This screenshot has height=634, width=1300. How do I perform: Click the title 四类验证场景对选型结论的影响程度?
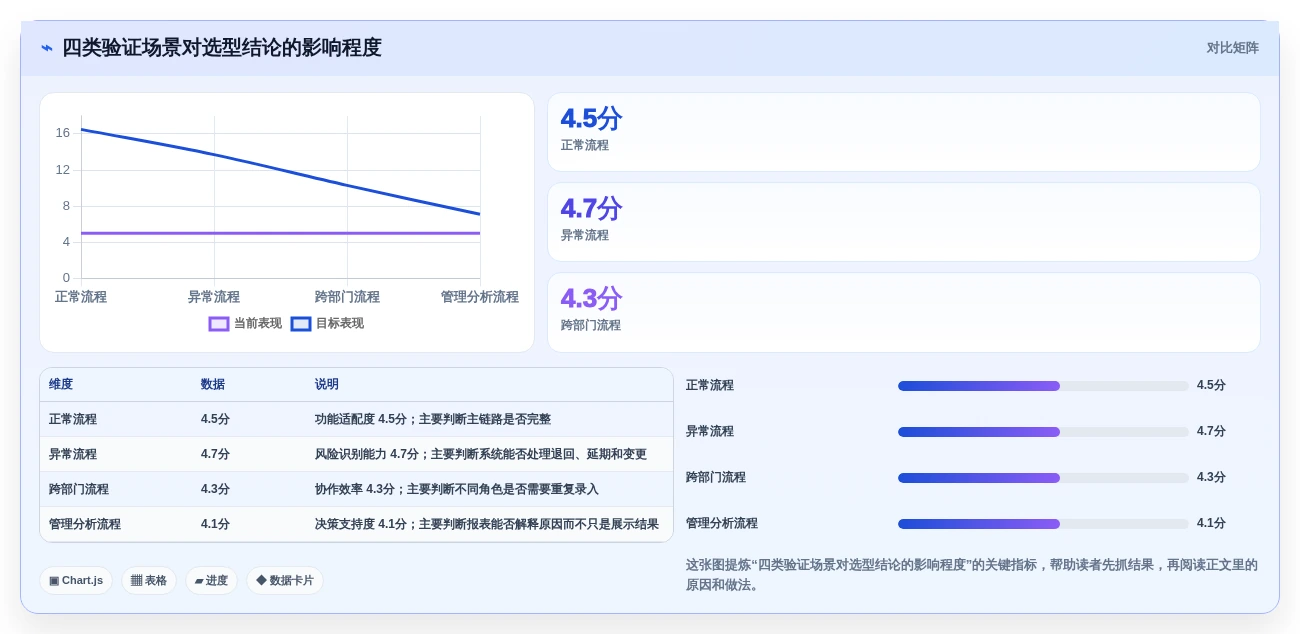(222, 48)
